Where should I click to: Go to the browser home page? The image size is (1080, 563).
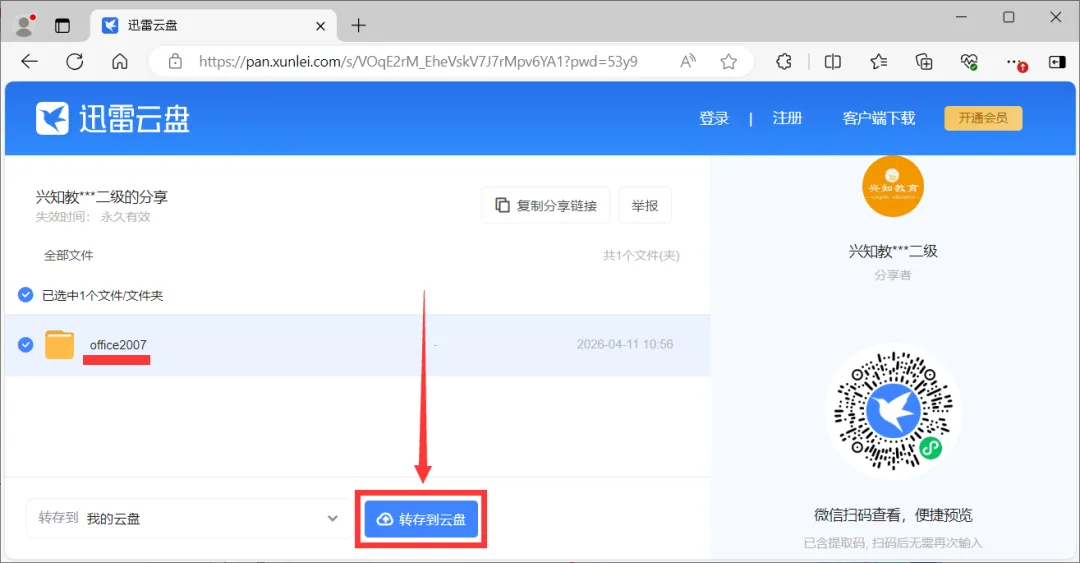pos(120,61)
